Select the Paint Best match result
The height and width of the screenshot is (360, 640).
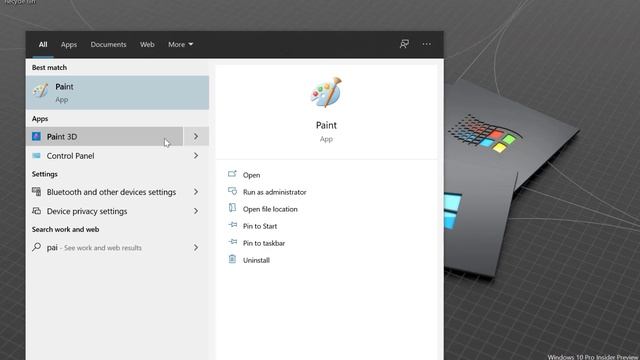pyautogui.click(x=118, y=92)
